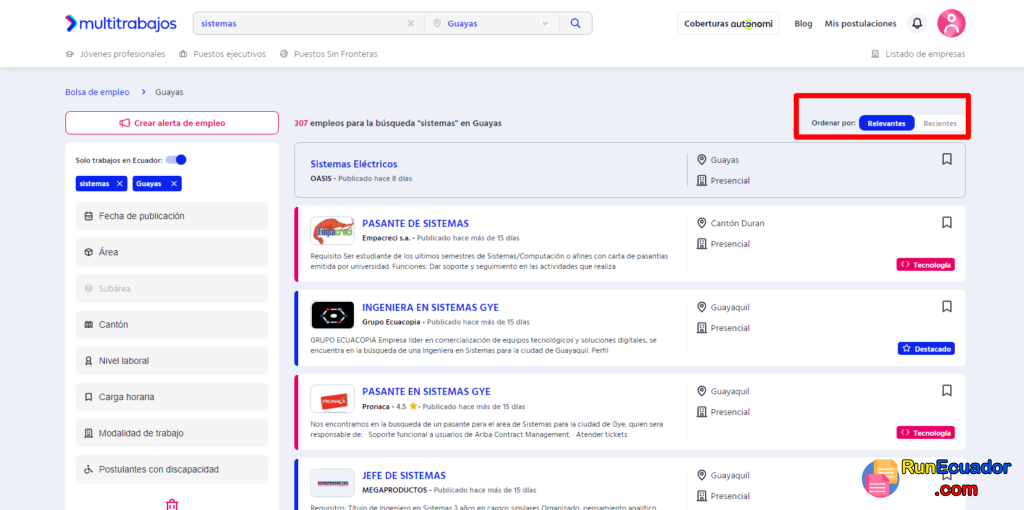
Task: Expand Postulantes con discapacidad filter
Action: point(172,470)
